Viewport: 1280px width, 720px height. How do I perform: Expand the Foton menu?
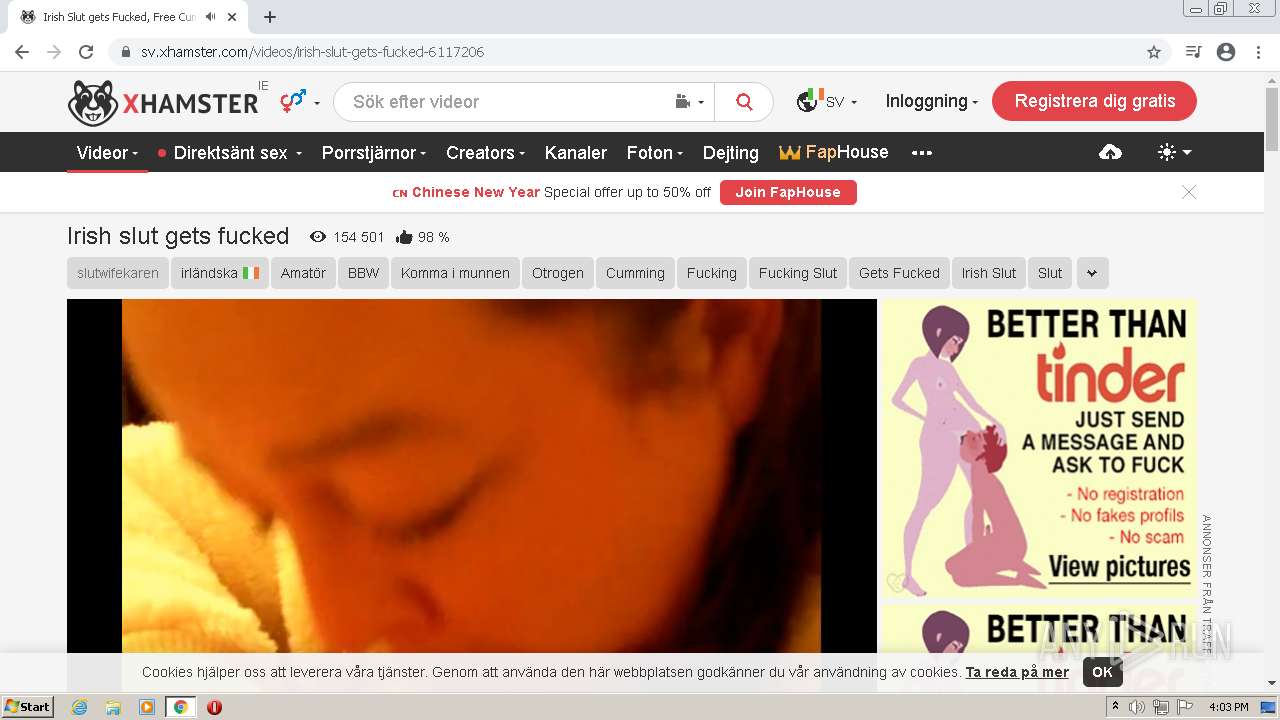tap(655, 153)
